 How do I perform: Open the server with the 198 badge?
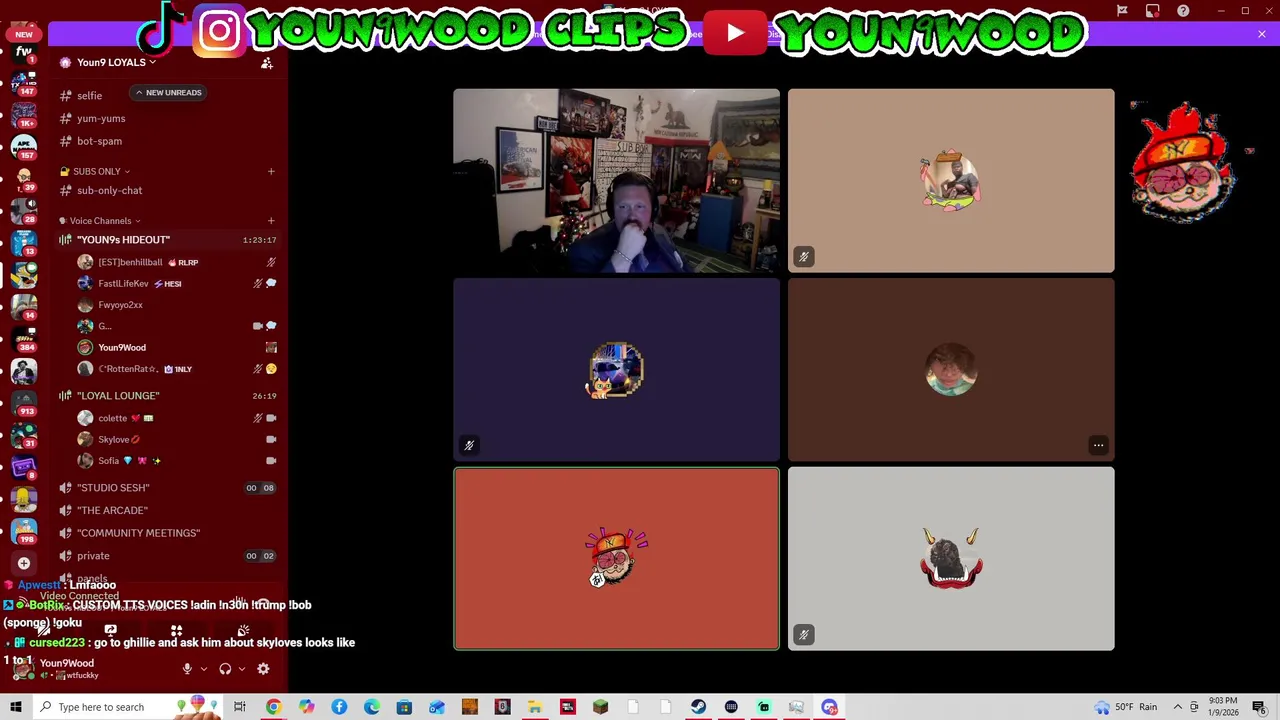coord(24,530)
